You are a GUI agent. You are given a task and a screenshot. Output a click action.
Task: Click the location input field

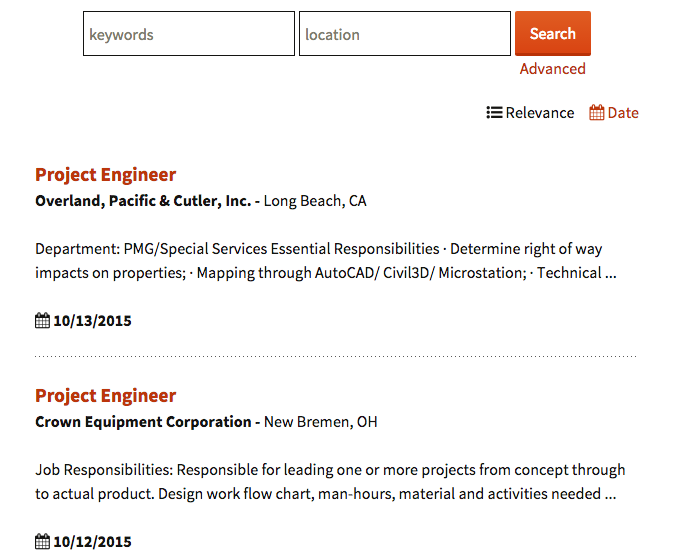[405, 34]
